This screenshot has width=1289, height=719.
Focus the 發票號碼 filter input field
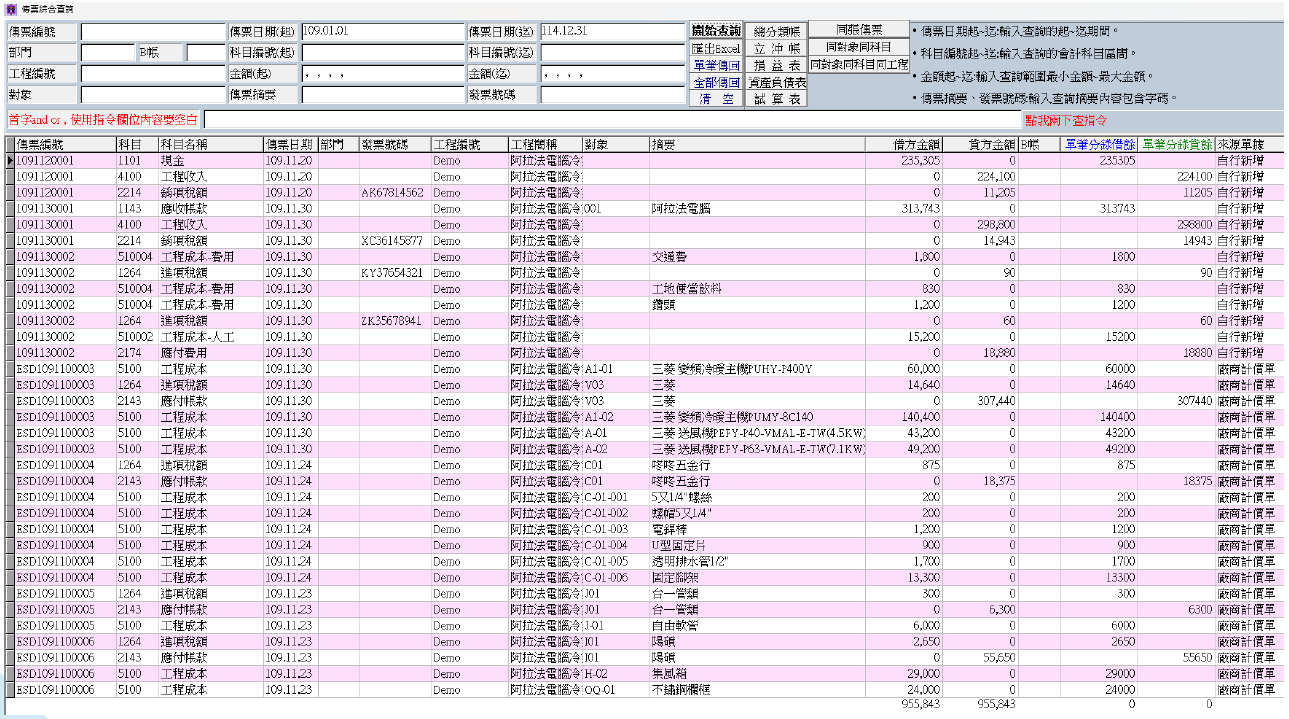pos(612,95)
